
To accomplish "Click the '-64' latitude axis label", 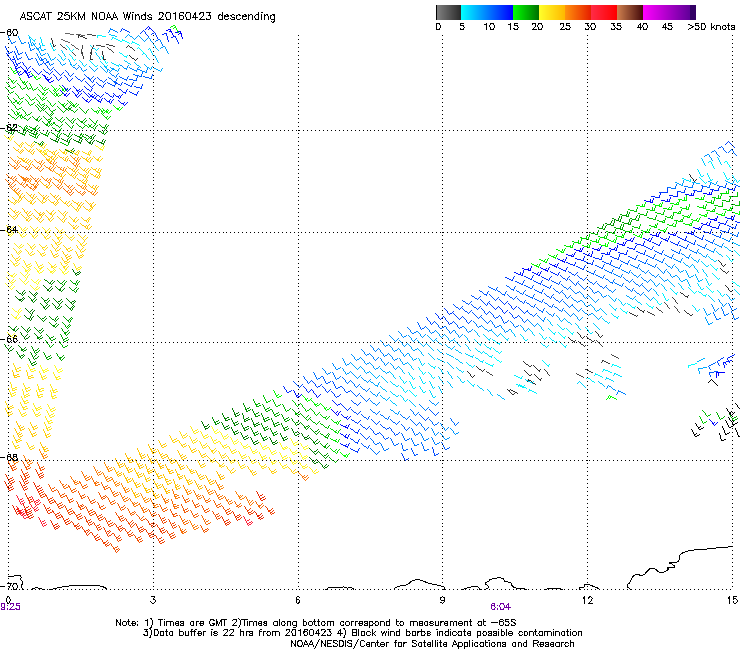I will (x=9, y=230).
